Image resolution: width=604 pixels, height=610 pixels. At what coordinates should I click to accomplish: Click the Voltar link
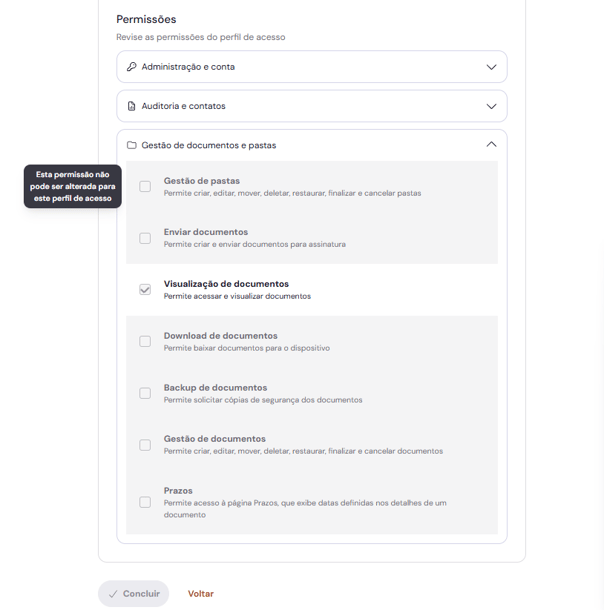(x=201, y=594)
